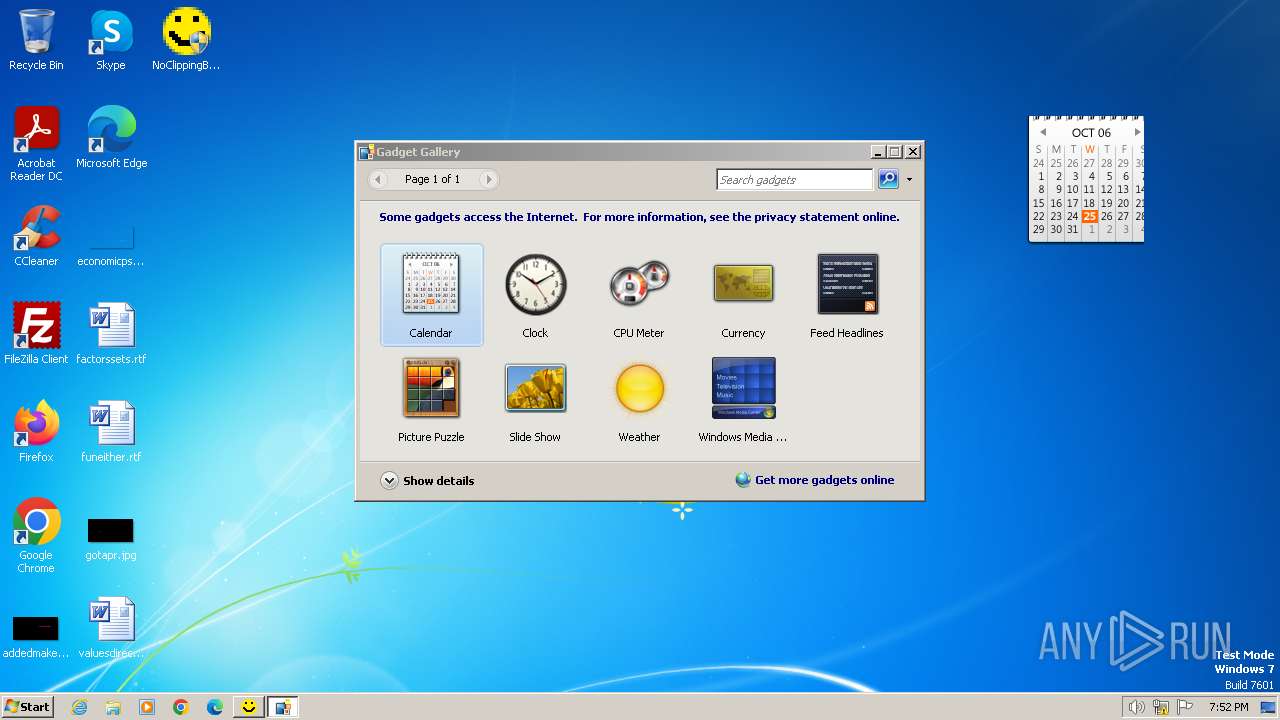Image resolution: width=1280 pixels, height=720 pixels.
Task: Switch to Gadget Gallery taskbar button
Action: coord(283,707)
